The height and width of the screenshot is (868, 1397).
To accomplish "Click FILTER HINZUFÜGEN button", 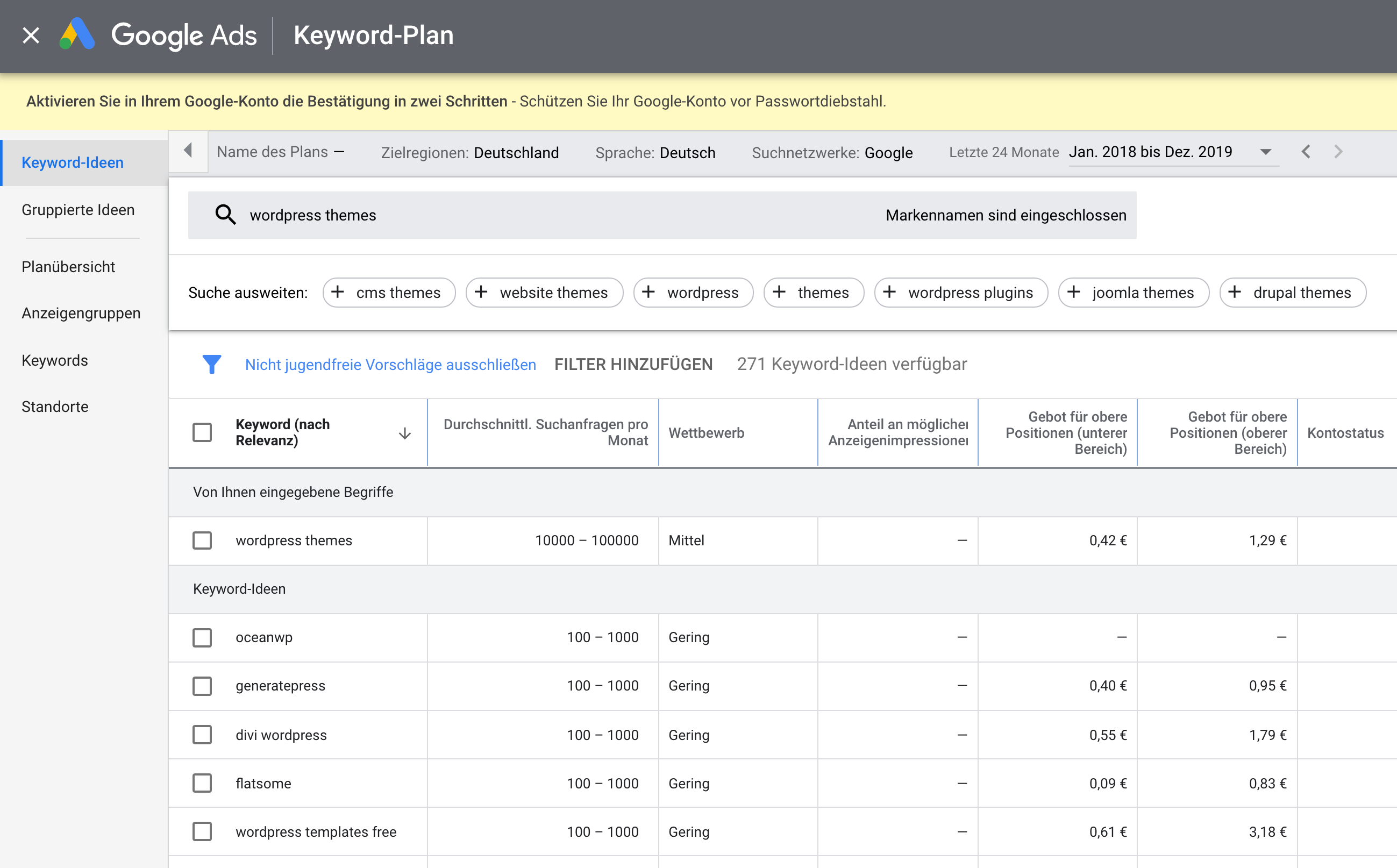I will tap(633, 365).
